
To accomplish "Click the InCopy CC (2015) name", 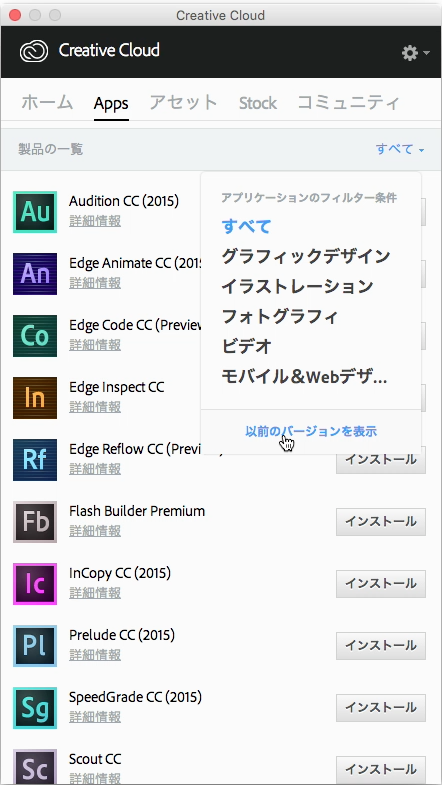I will (x=120, y=574).
